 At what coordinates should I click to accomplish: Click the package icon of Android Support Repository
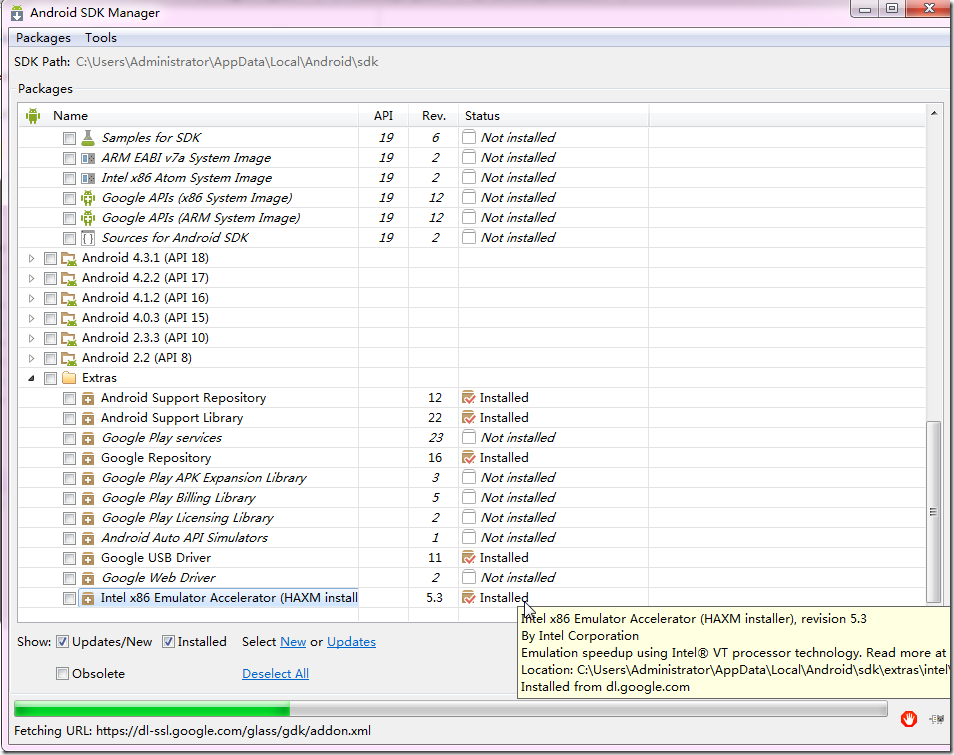point(88,398)
